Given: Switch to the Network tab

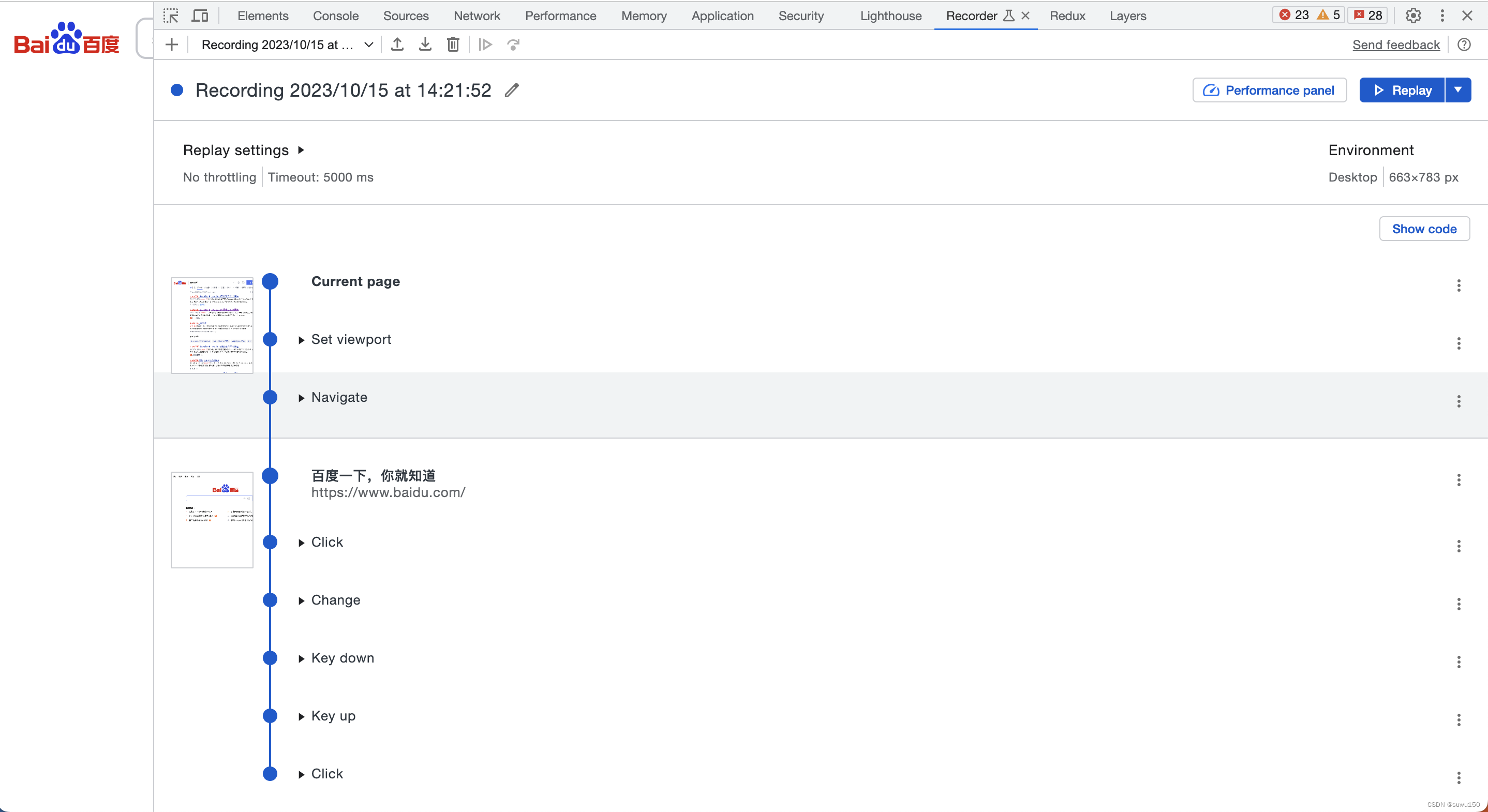Looking at the screenshot, I should [477, 16].
